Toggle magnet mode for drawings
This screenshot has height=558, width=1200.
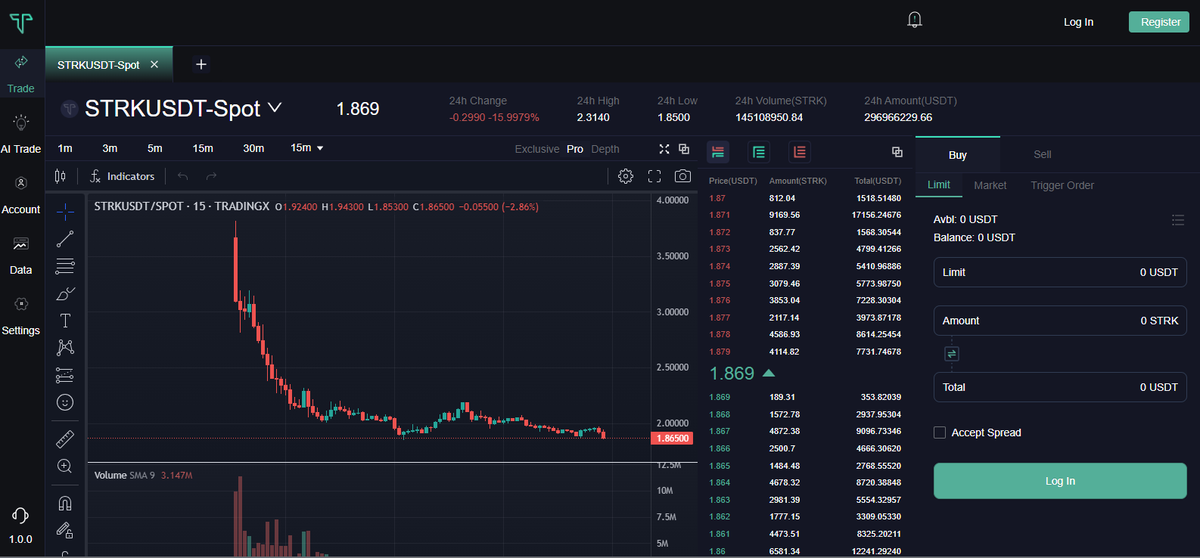pyautogui.click(x=65, y=503)
